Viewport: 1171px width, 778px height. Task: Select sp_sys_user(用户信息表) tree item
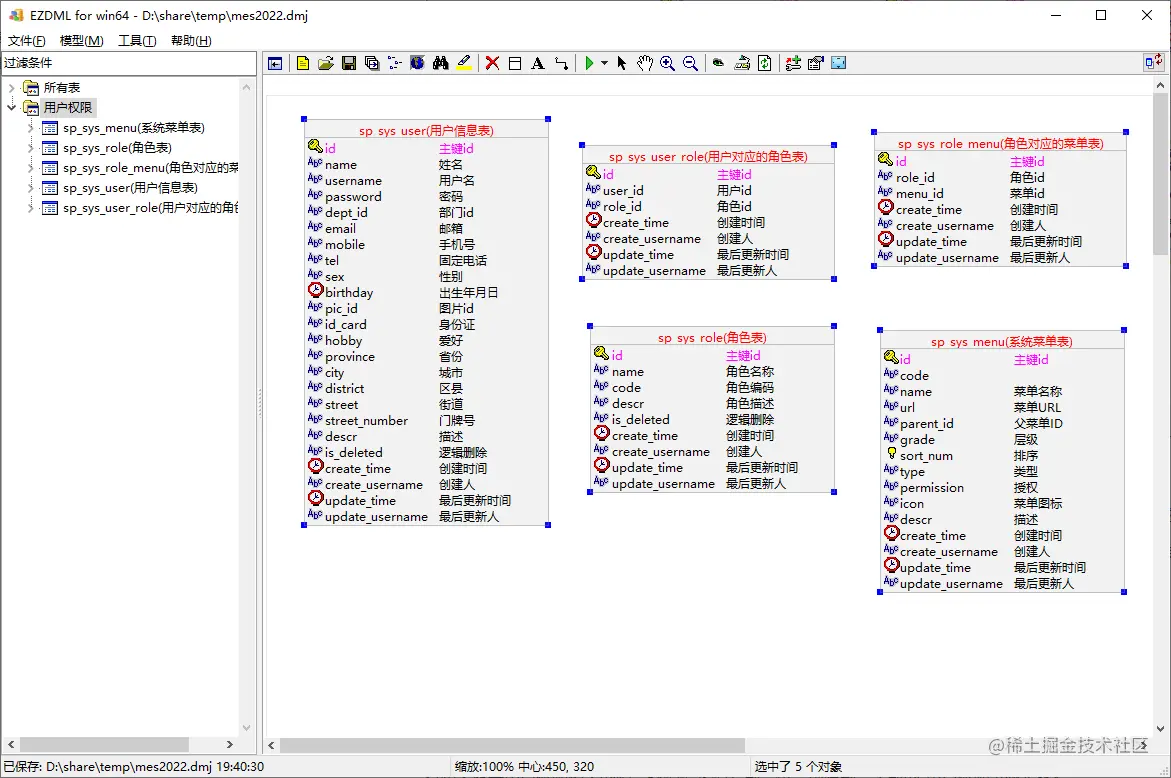pos(130,187)
